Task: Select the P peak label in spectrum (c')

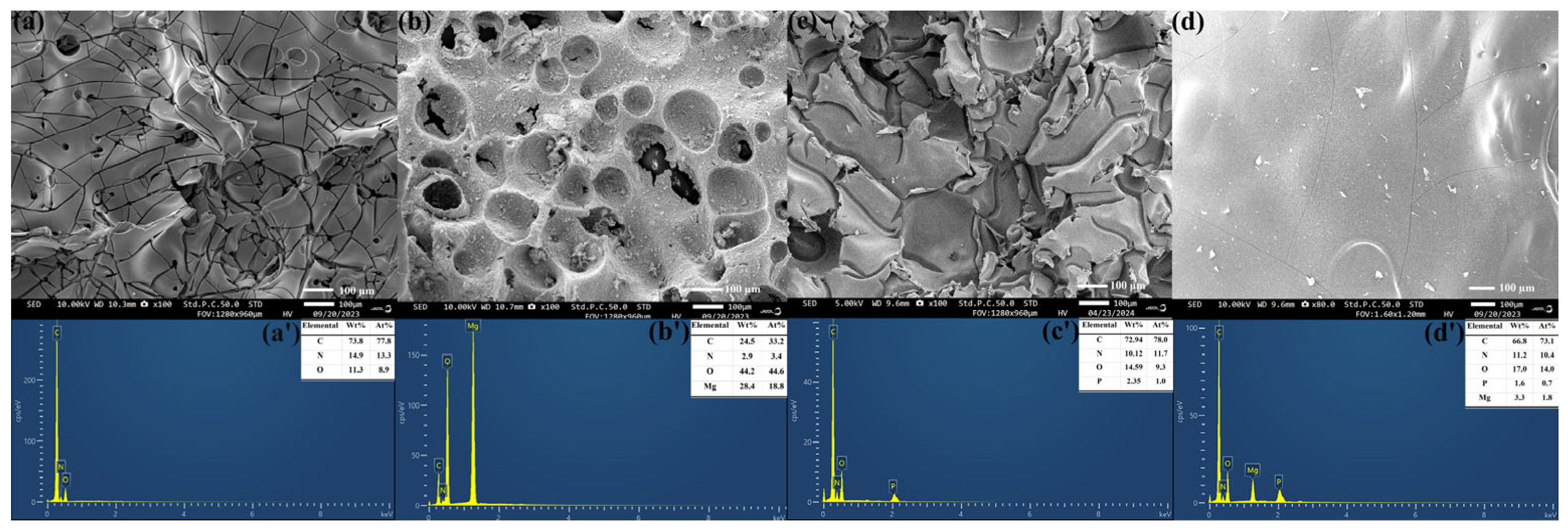Action: [893, 486]
